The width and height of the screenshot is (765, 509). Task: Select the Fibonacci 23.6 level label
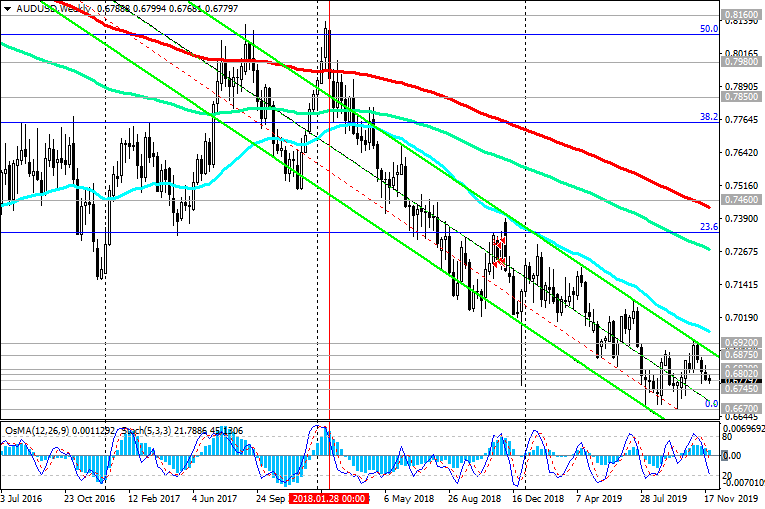[x=708, y=227]
